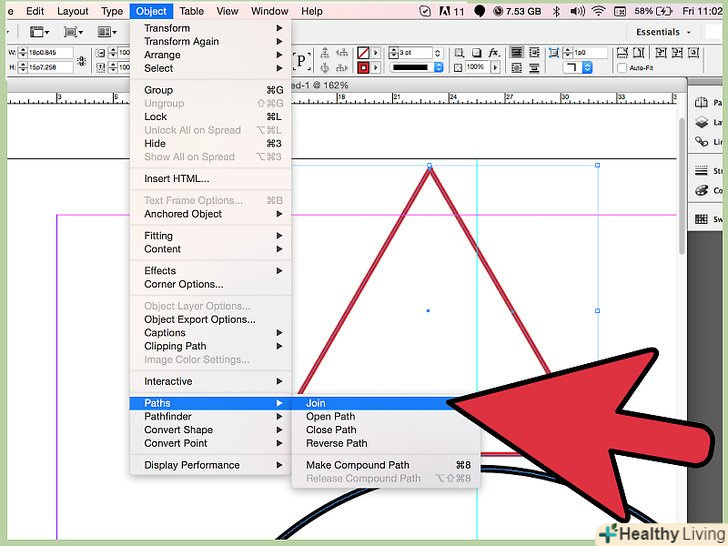728x546 pixels.
Task: Open the Pages panel icon
Action: click(x=701, y=103)
